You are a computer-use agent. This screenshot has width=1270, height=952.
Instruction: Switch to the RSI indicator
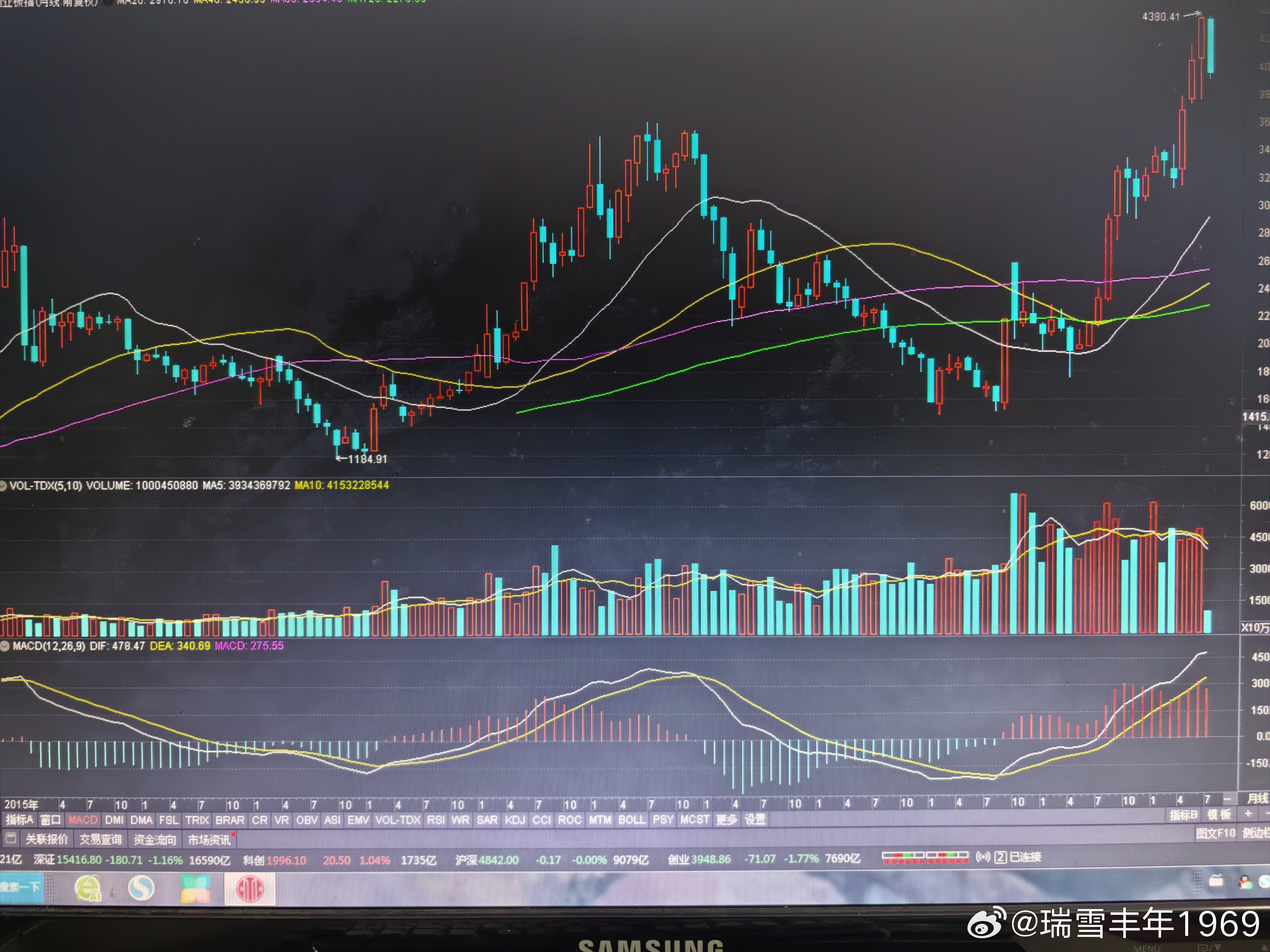click(x=436, y=820)
